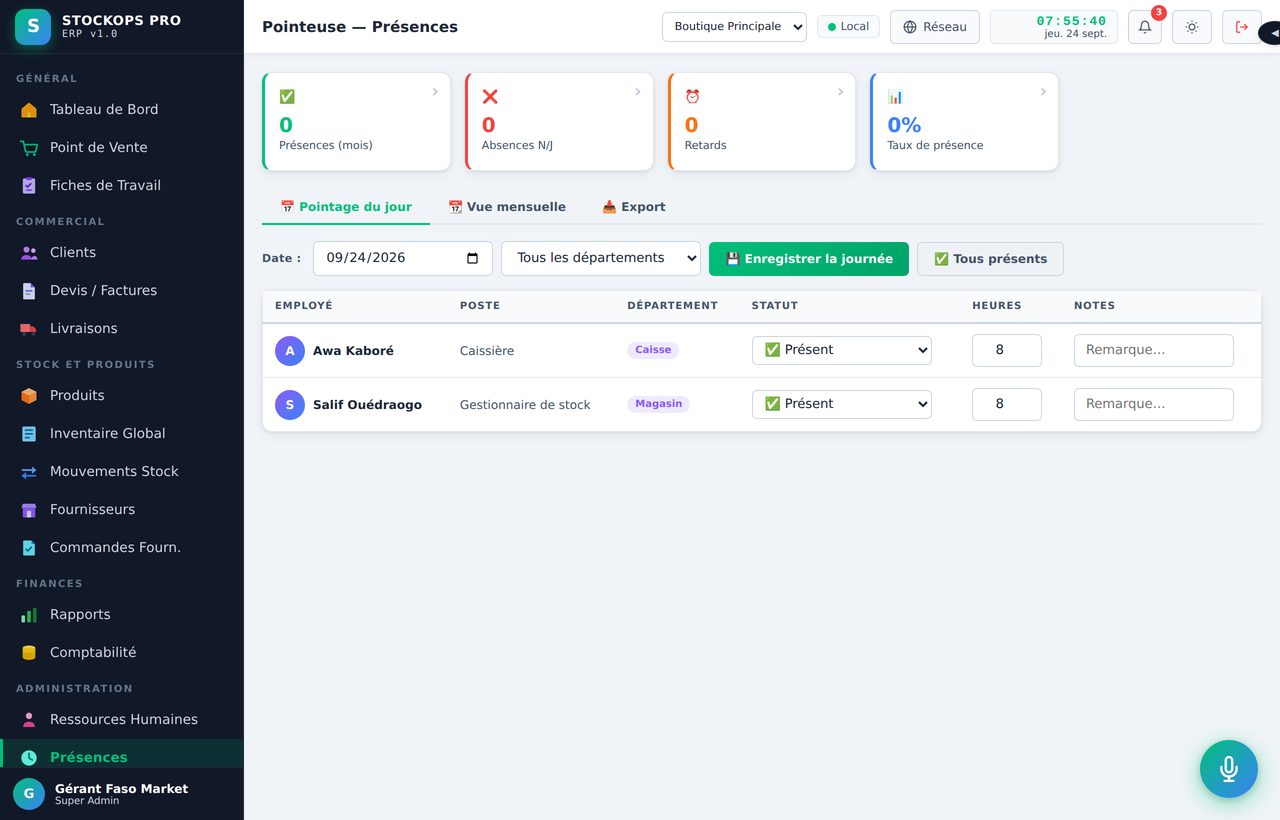Expand the Présences (mois) card
1280x820 pixels.
tap(356, 121)
